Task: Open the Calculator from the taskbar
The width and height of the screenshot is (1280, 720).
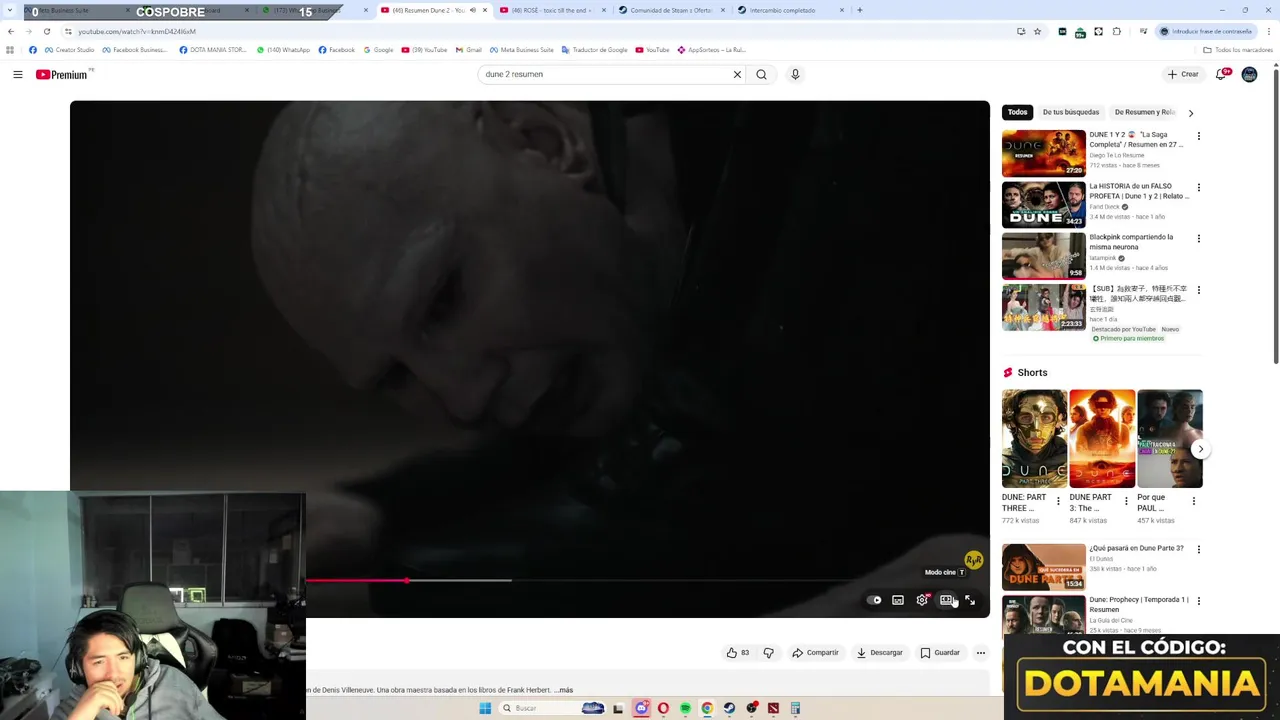Action: point(795,708)
